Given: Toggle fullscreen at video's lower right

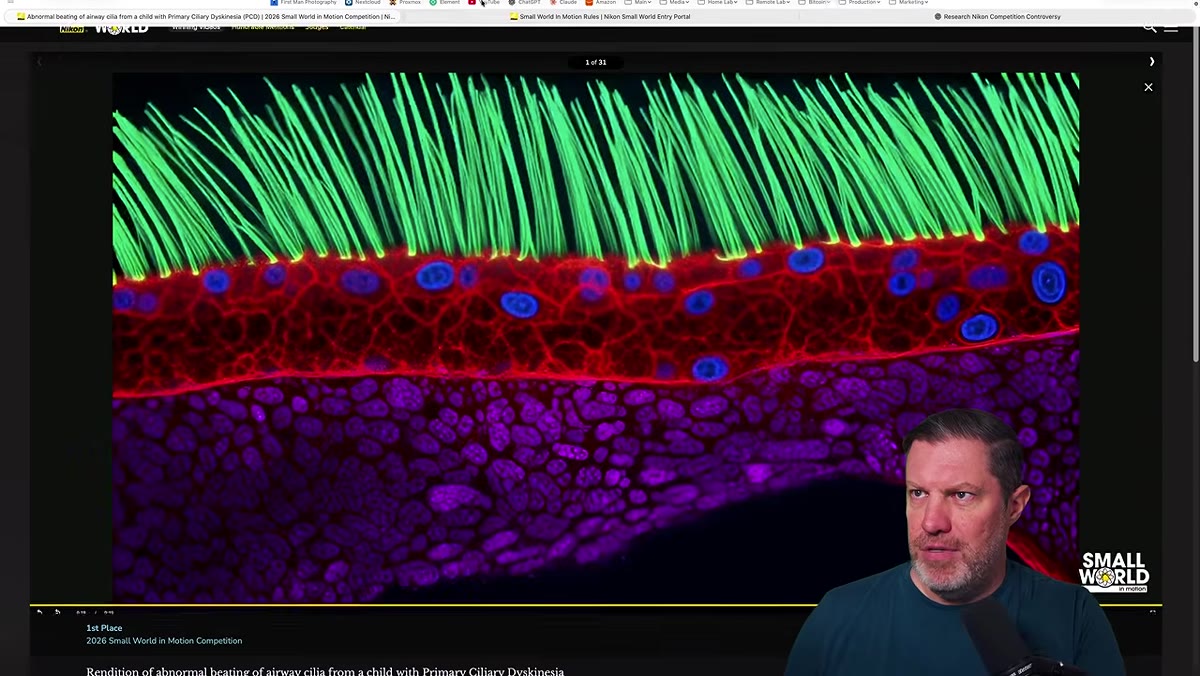Looking at the screenshot, I should coord(1152,612).
